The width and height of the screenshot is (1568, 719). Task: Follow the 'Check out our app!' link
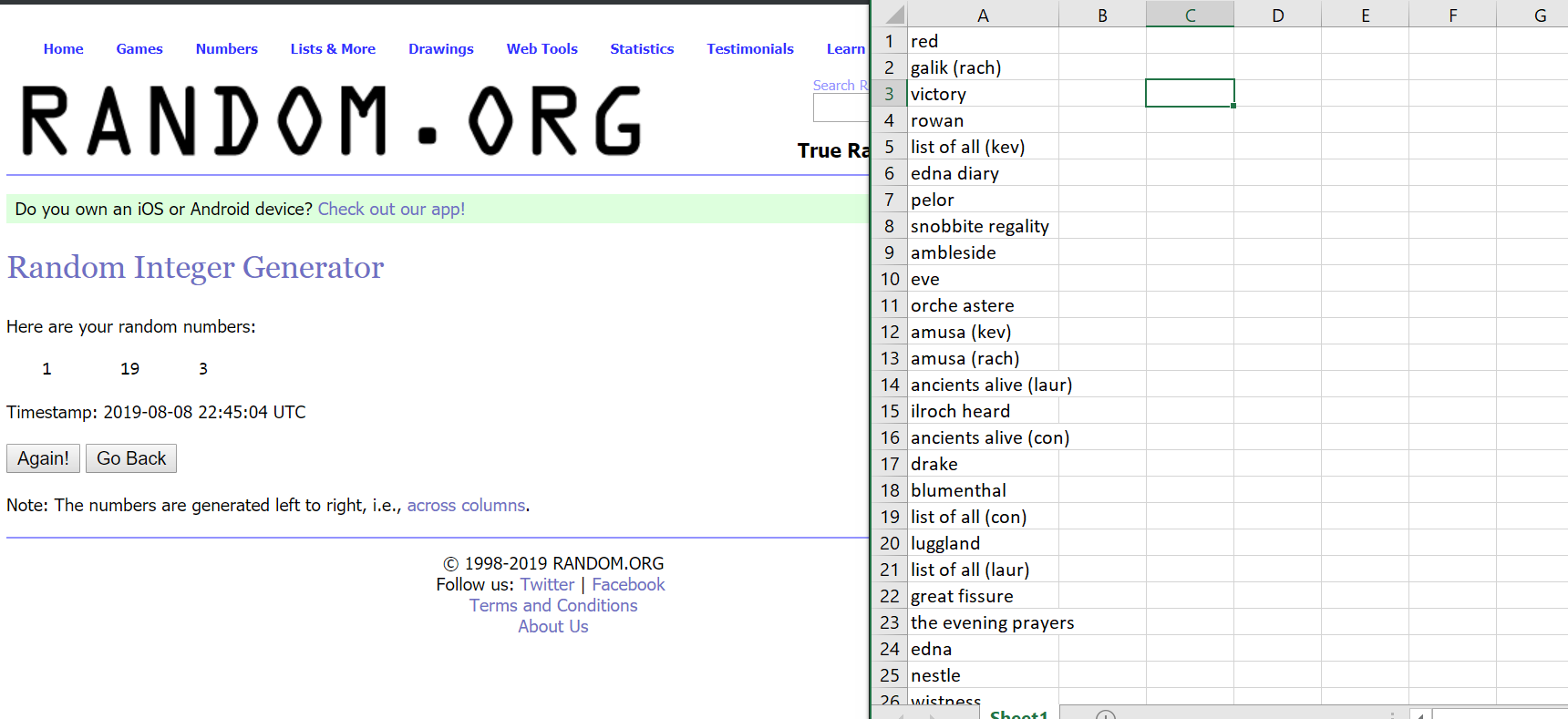click(x=391, y=209)
